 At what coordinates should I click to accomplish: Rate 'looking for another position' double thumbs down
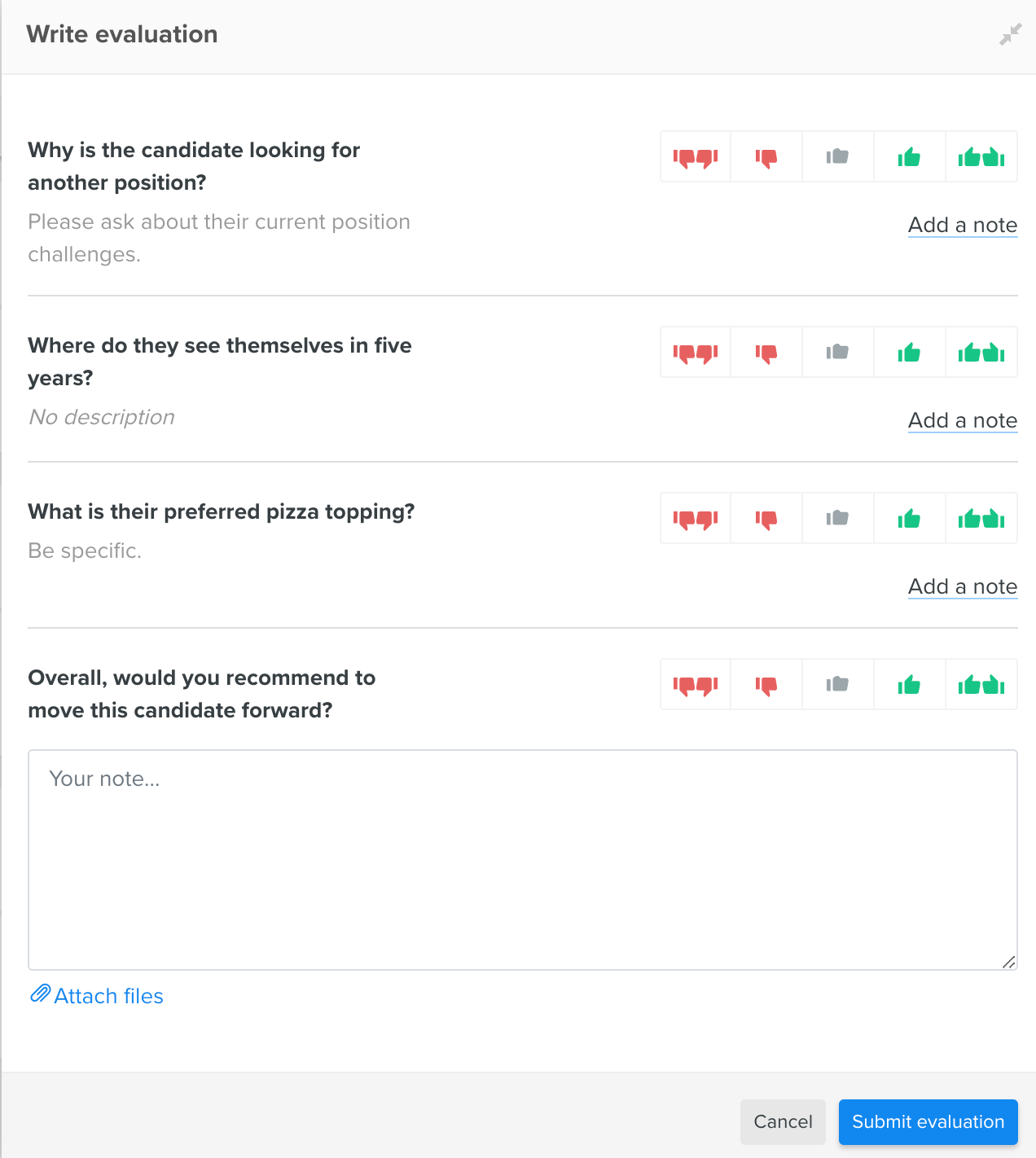696,157
